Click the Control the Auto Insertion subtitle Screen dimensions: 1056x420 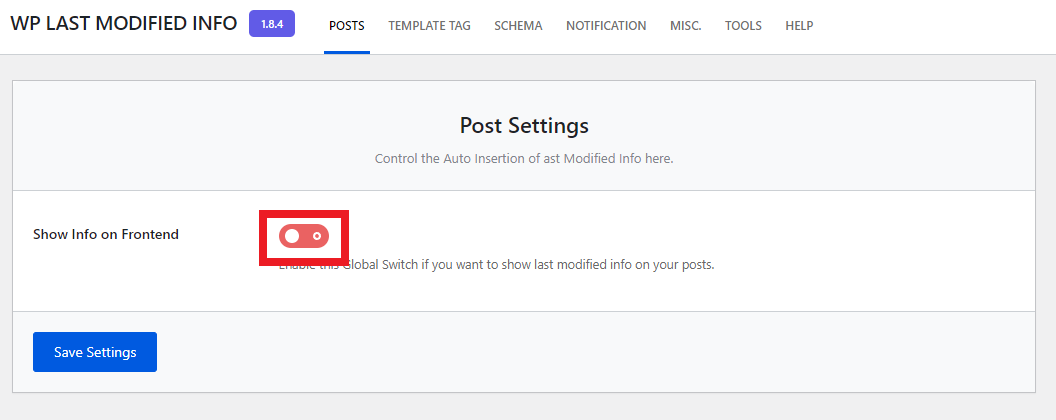(x=524, y=160)
